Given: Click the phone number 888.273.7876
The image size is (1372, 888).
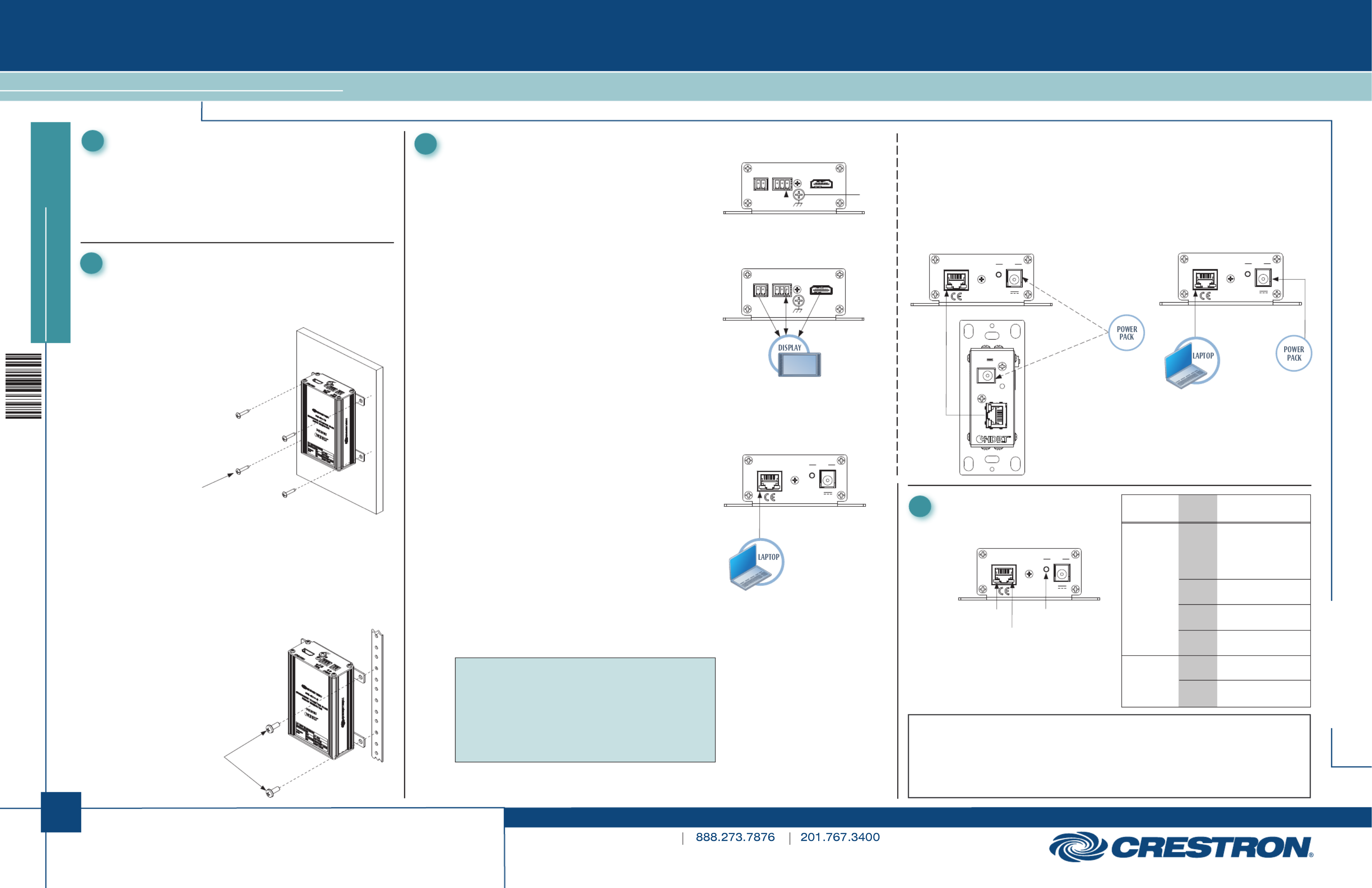Looking at the screenshot, I should coord(735,837).
